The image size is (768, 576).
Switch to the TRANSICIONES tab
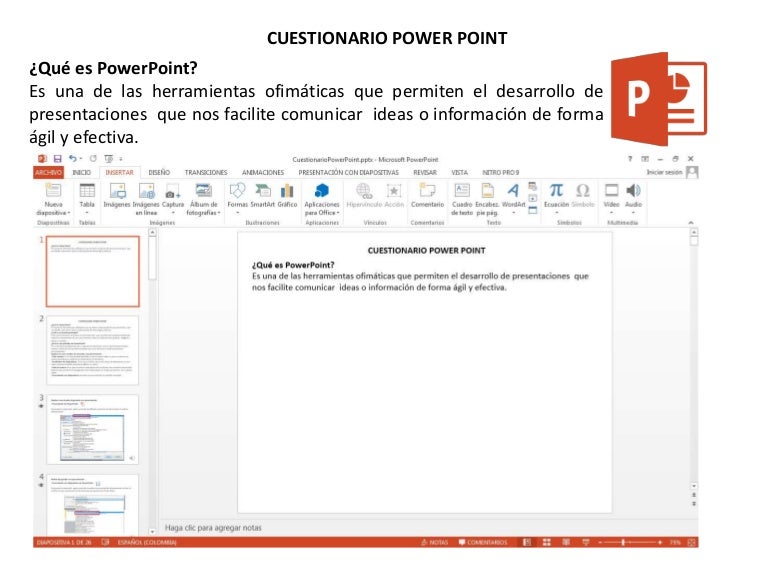(x=206, y=172)
